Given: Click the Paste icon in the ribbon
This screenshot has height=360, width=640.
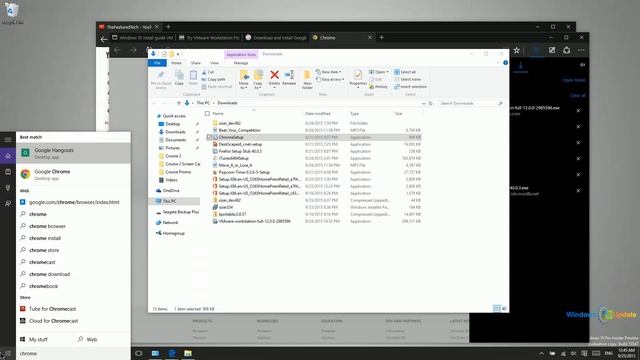Looking at the screenshot, I should point(193,75).
